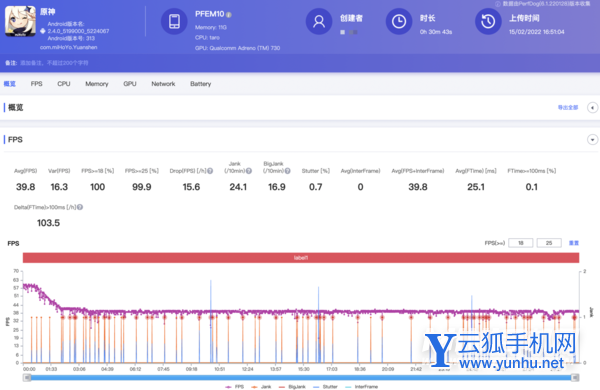Click the right handle of the time range slider
This screenshot has width=600, height=390.
575,378
